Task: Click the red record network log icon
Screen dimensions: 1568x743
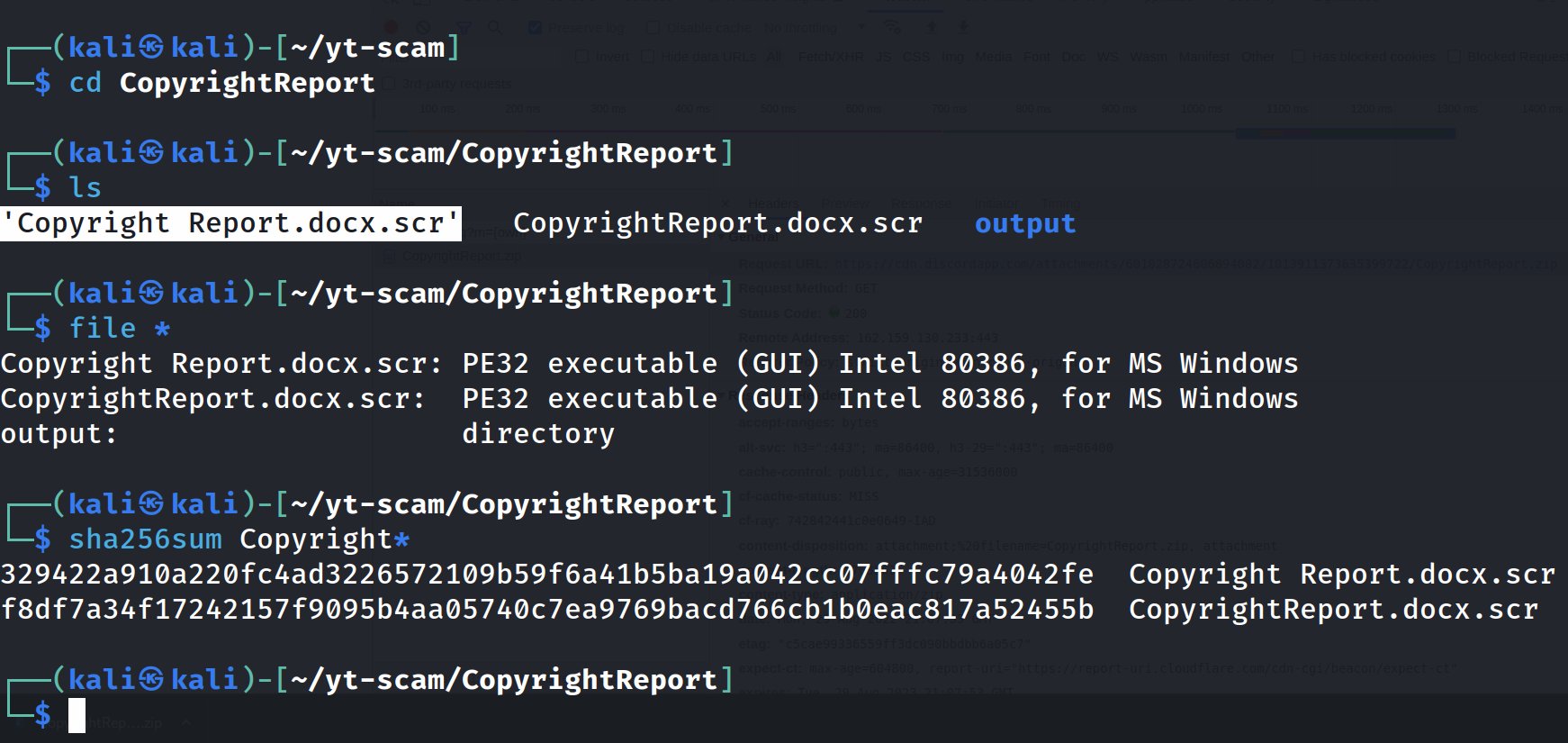Action: (391, 27)
